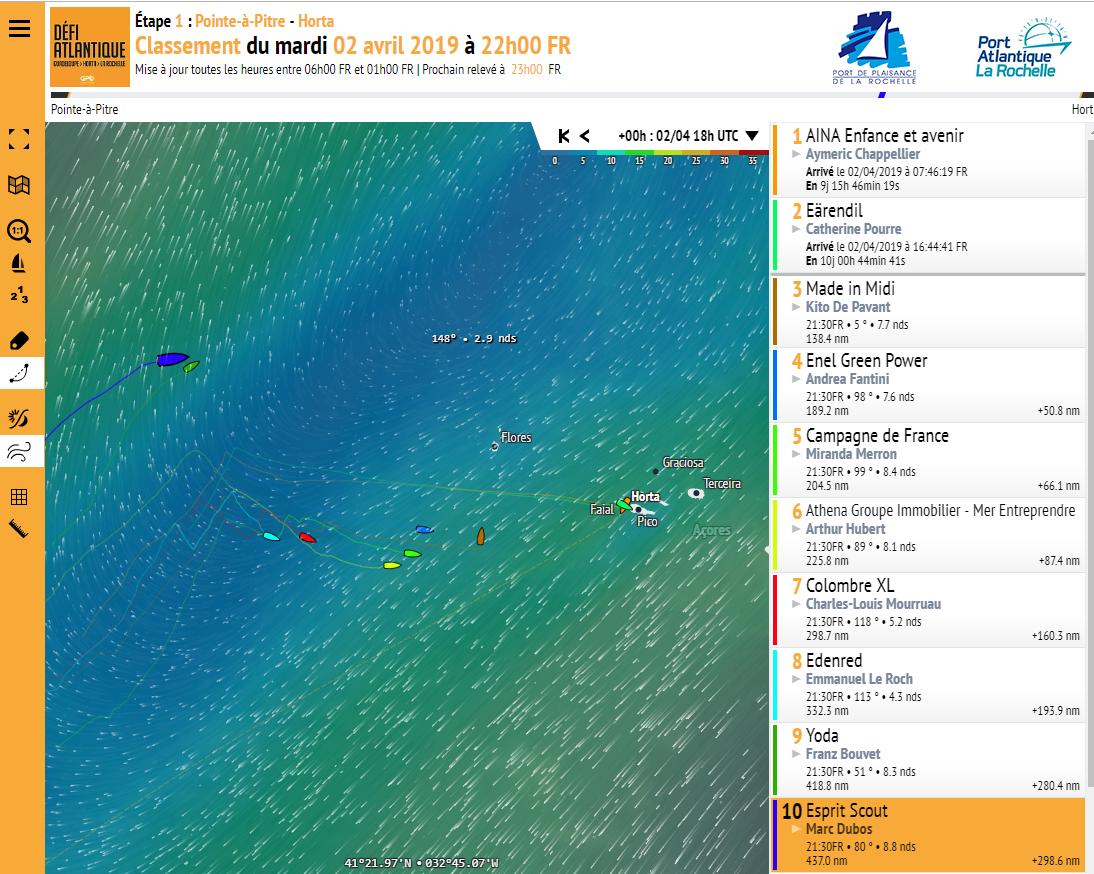Click Emmanuel Le Roch skipper name
The image size is (1094, 874).
click(859, 679)
